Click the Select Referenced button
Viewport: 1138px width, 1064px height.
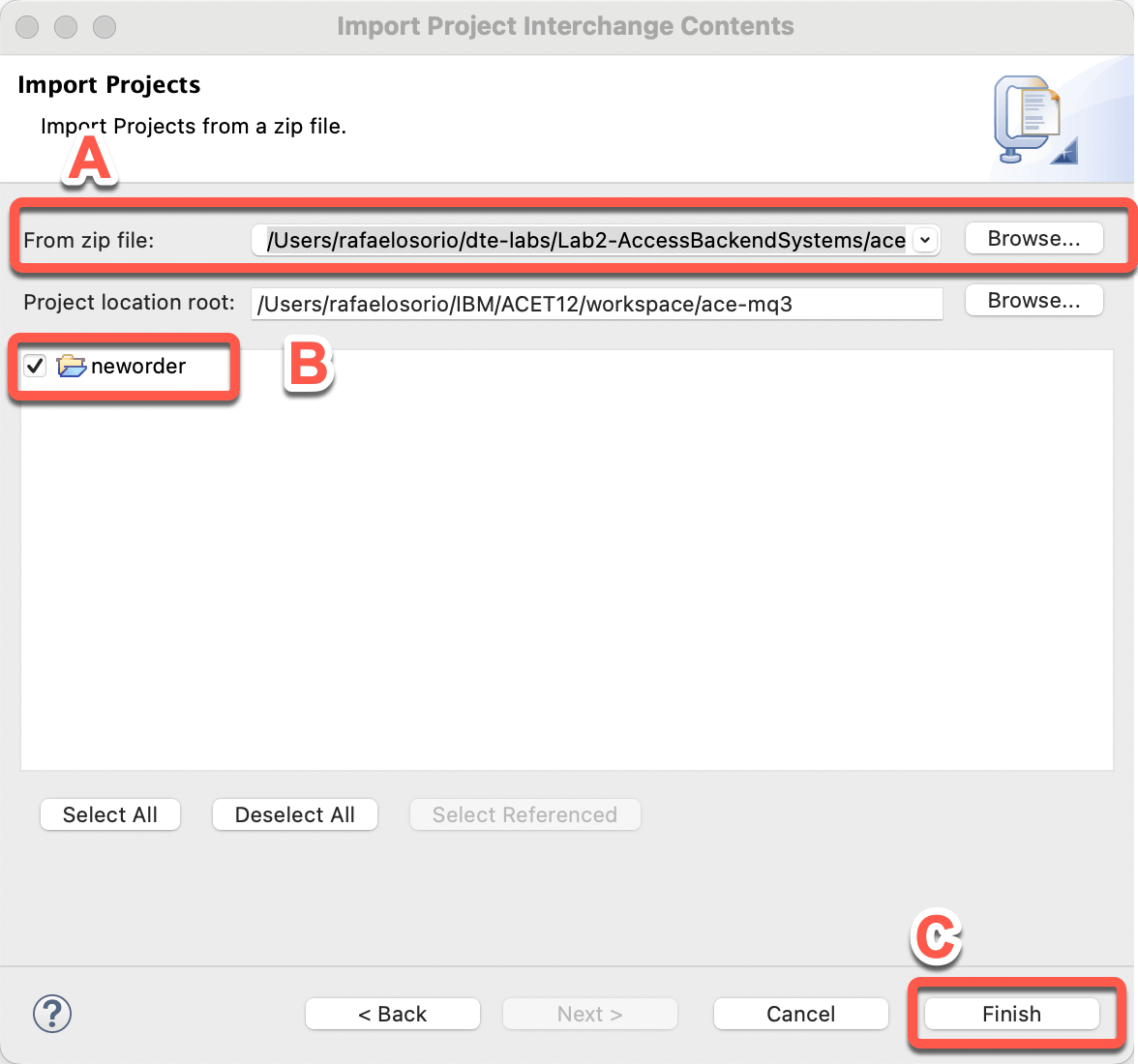[524, 814]
